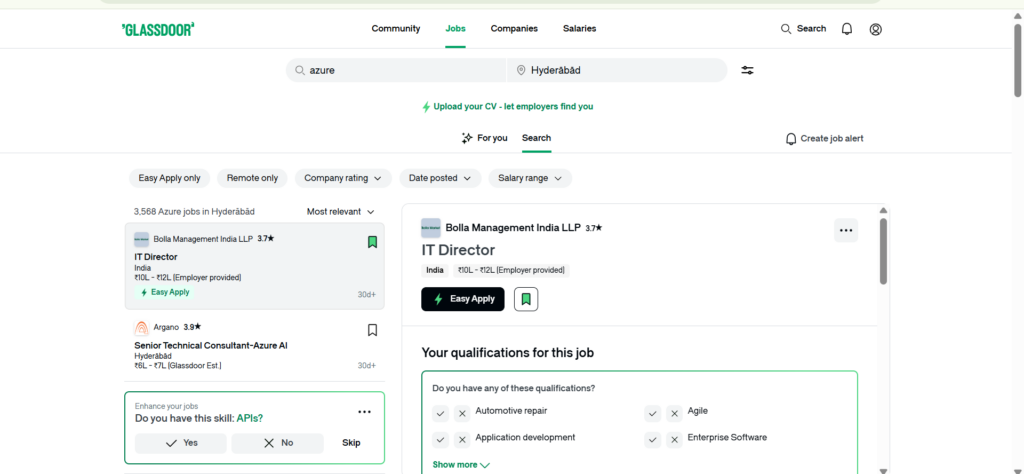Open the search filters slider icon
The image size is (1024, 474).
[x=747, y=70]
